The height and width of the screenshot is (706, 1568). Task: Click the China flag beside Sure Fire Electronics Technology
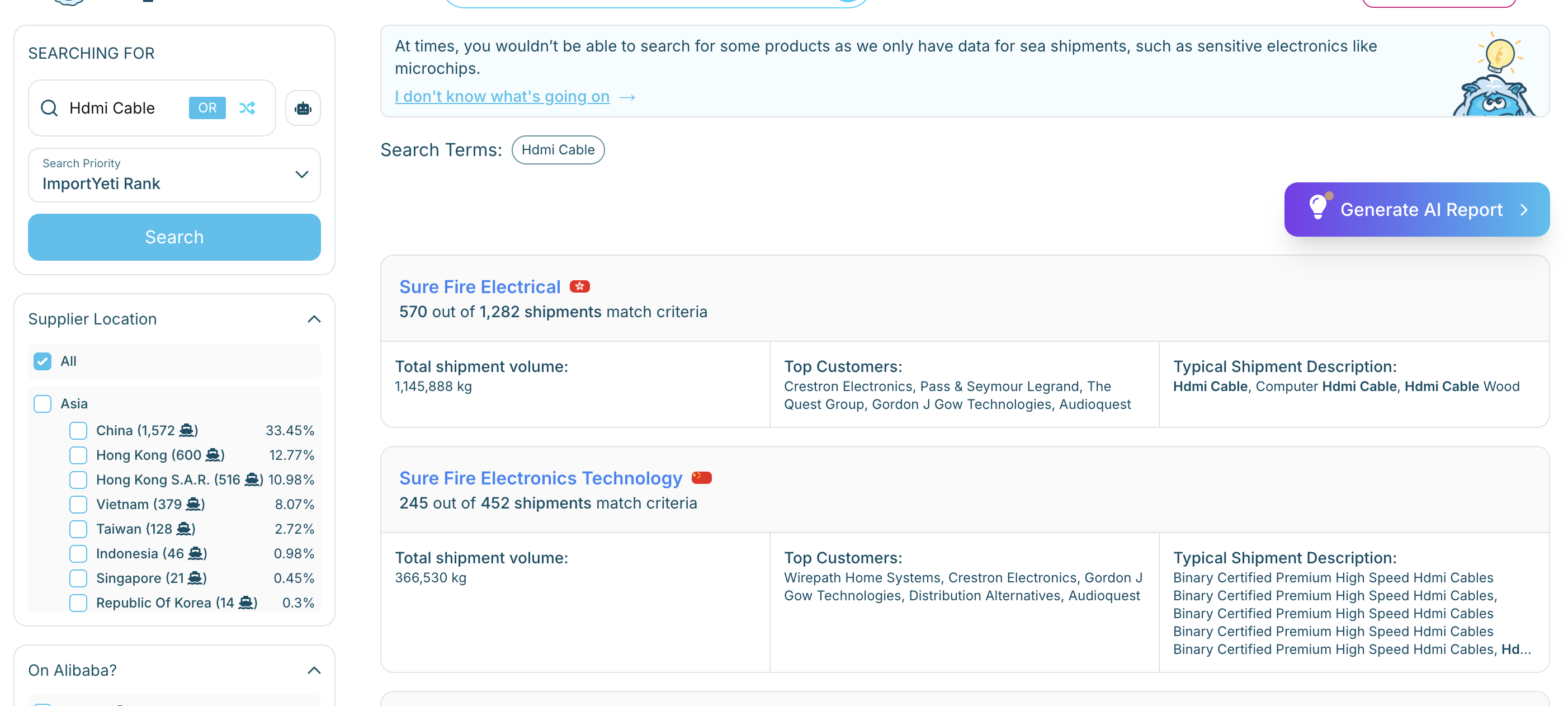702,478
